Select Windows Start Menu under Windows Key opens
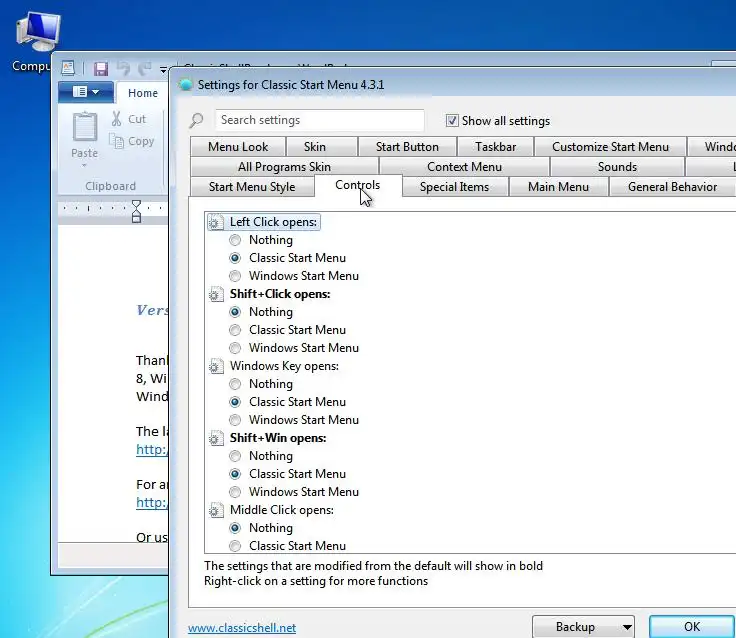 [235, 420]
